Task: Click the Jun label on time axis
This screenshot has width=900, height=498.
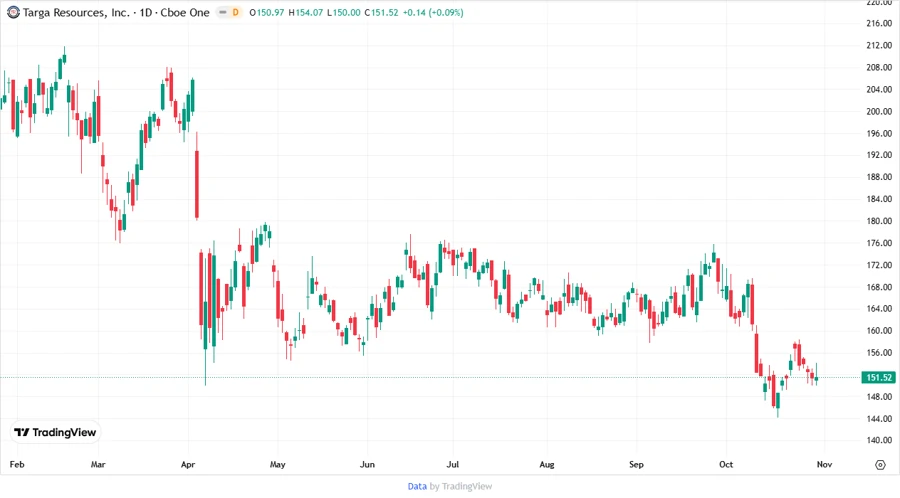Action: point(367,464)
